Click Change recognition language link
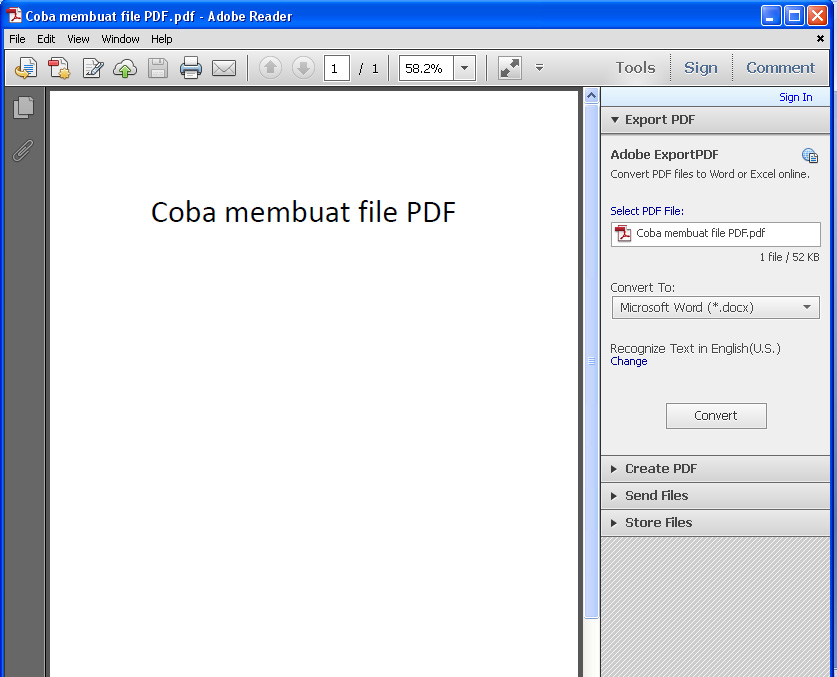 point(629,361)
